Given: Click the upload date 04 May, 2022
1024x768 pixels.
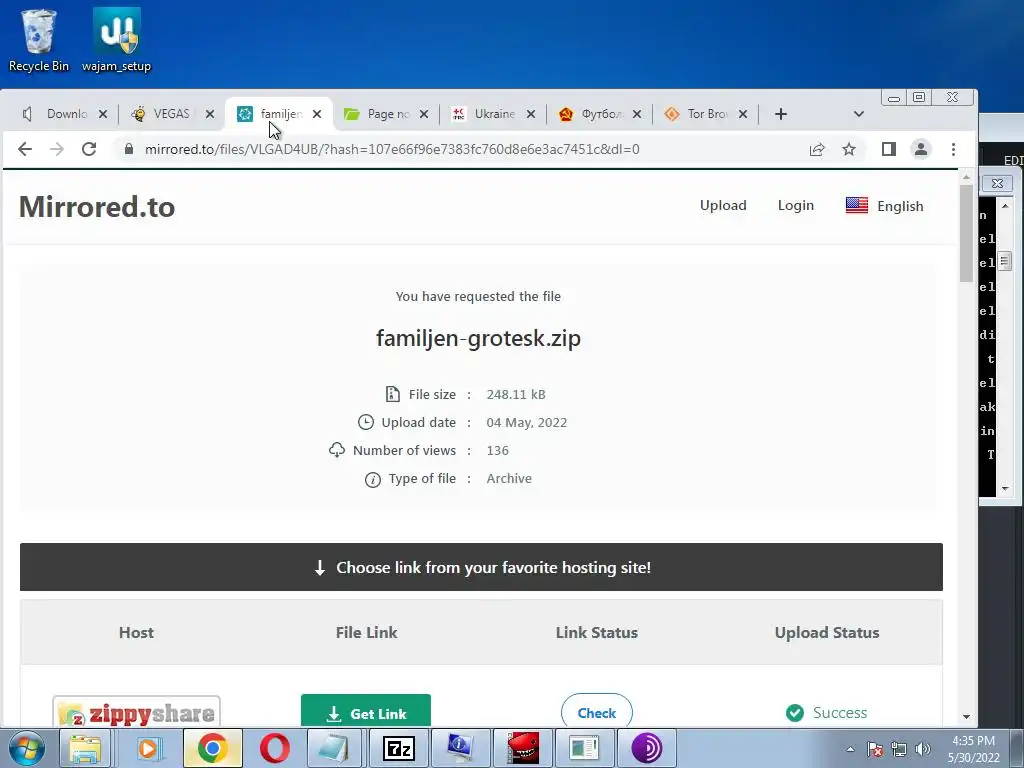Looking at the screenshot, I should [526, 423].
